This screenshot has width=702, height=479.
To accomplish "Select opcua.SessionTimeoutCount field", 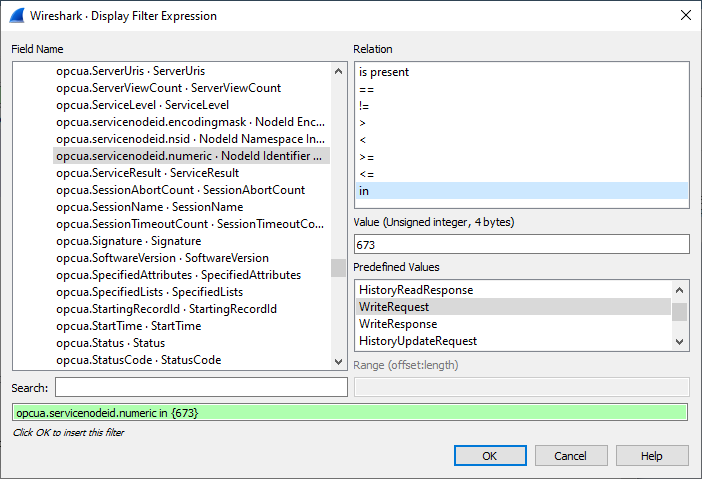I will pyautogui.click(x=191, y=224).
